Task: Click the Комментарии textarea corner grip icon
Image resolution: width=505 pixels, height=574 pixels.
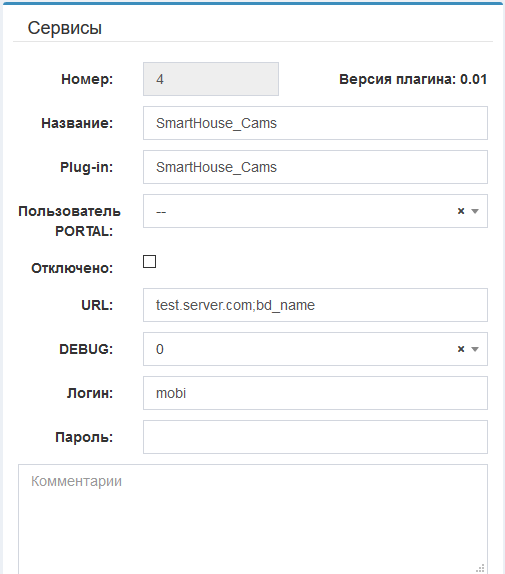Action: pyautogui.click(x=480, y=568)
